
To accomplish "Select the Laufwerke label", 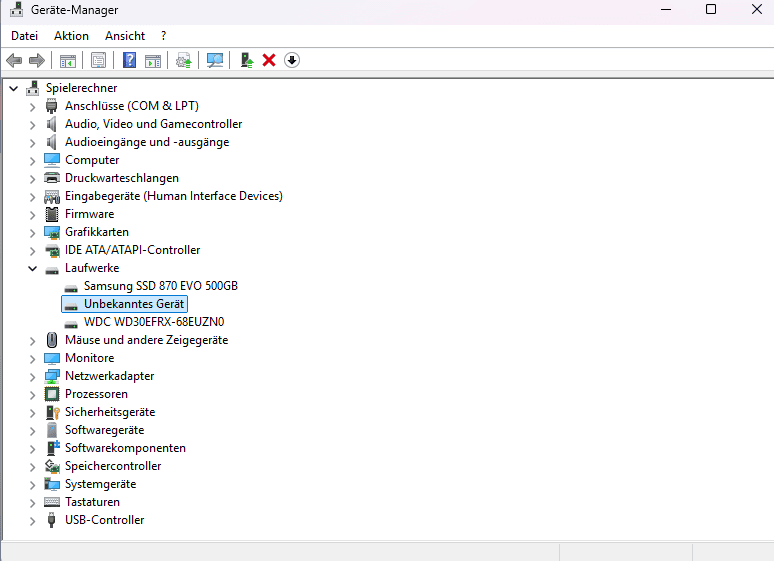I will 92,268.
